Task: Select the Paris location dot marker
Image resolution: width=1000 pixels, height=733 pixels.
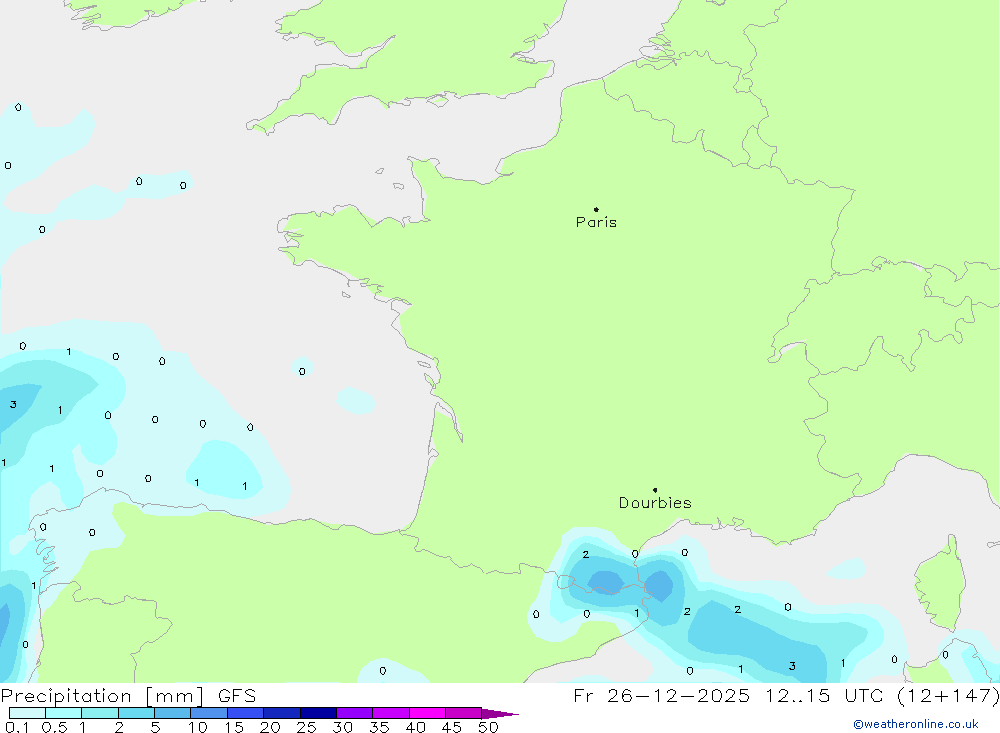Action: click(596, 209)
